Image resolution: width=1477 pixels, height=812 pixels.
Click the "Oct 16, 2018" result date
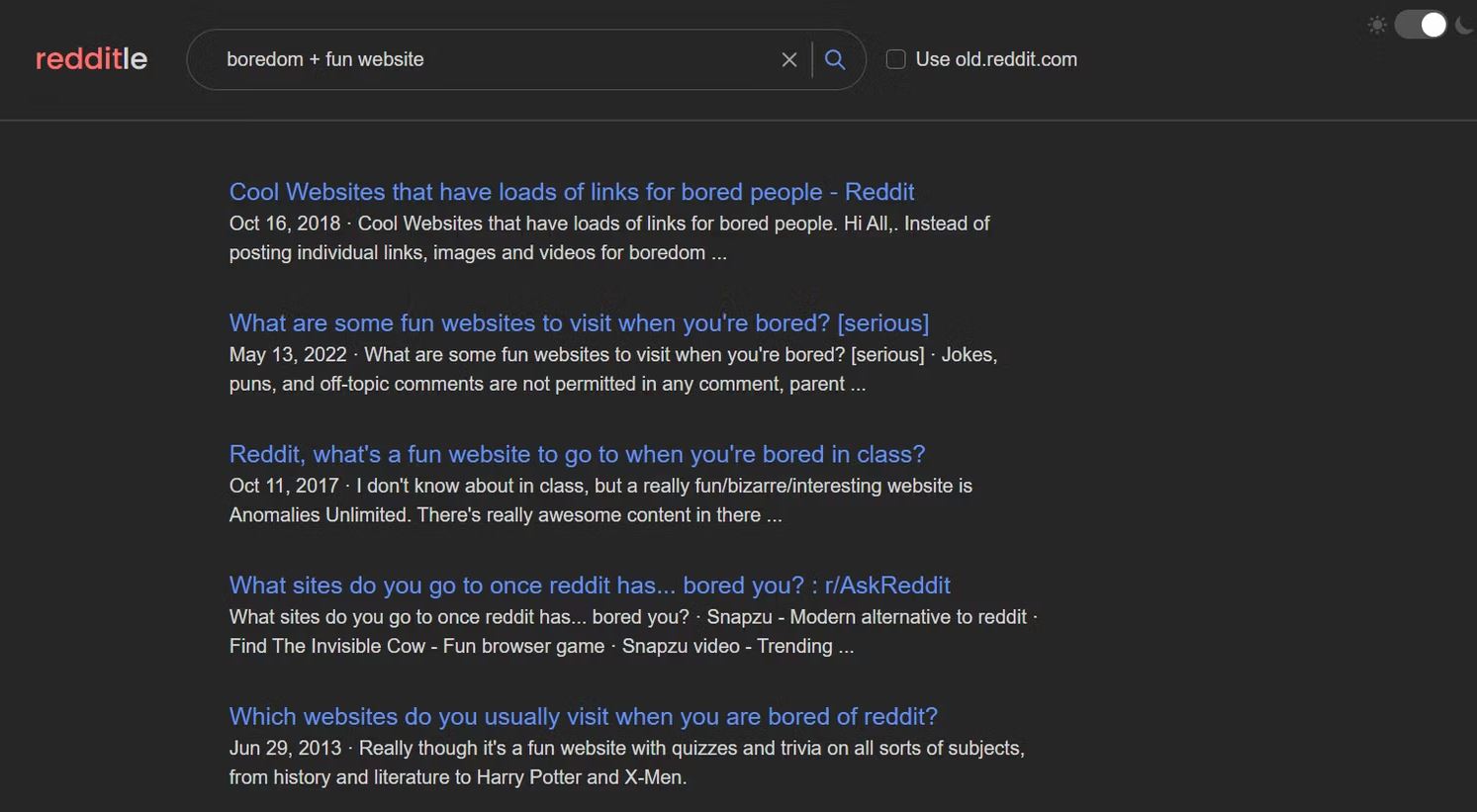[285, 224]
